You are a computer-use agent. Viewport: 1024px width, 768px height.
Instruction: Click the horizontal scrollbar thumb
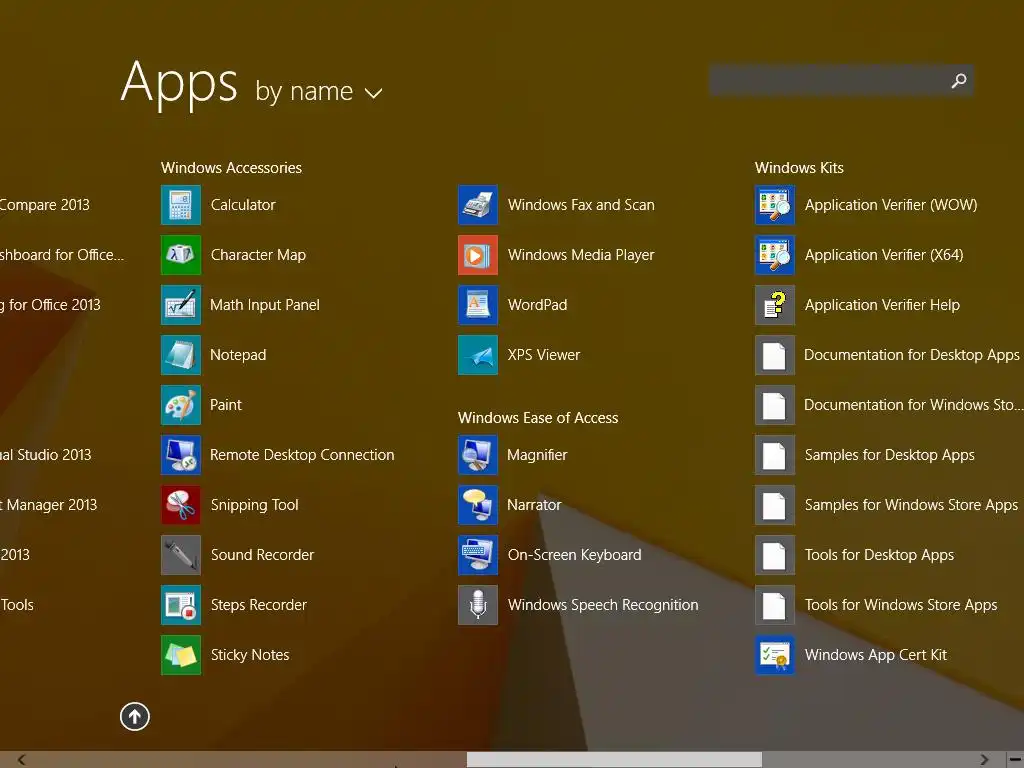tap(614, 760)
